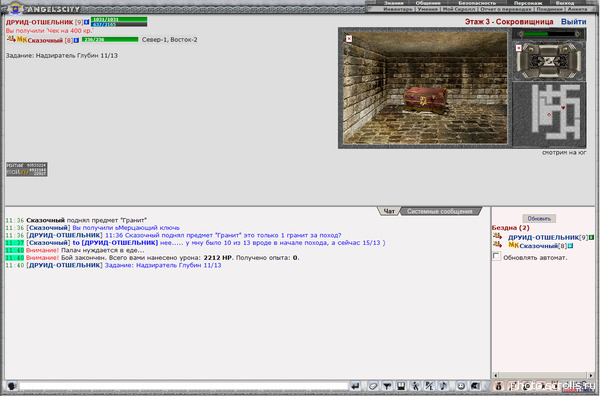Click the red treasure chest in dungeon view
Image resolution: width=600 pixels, height=396 pixels.
click(x=425, y=100)
